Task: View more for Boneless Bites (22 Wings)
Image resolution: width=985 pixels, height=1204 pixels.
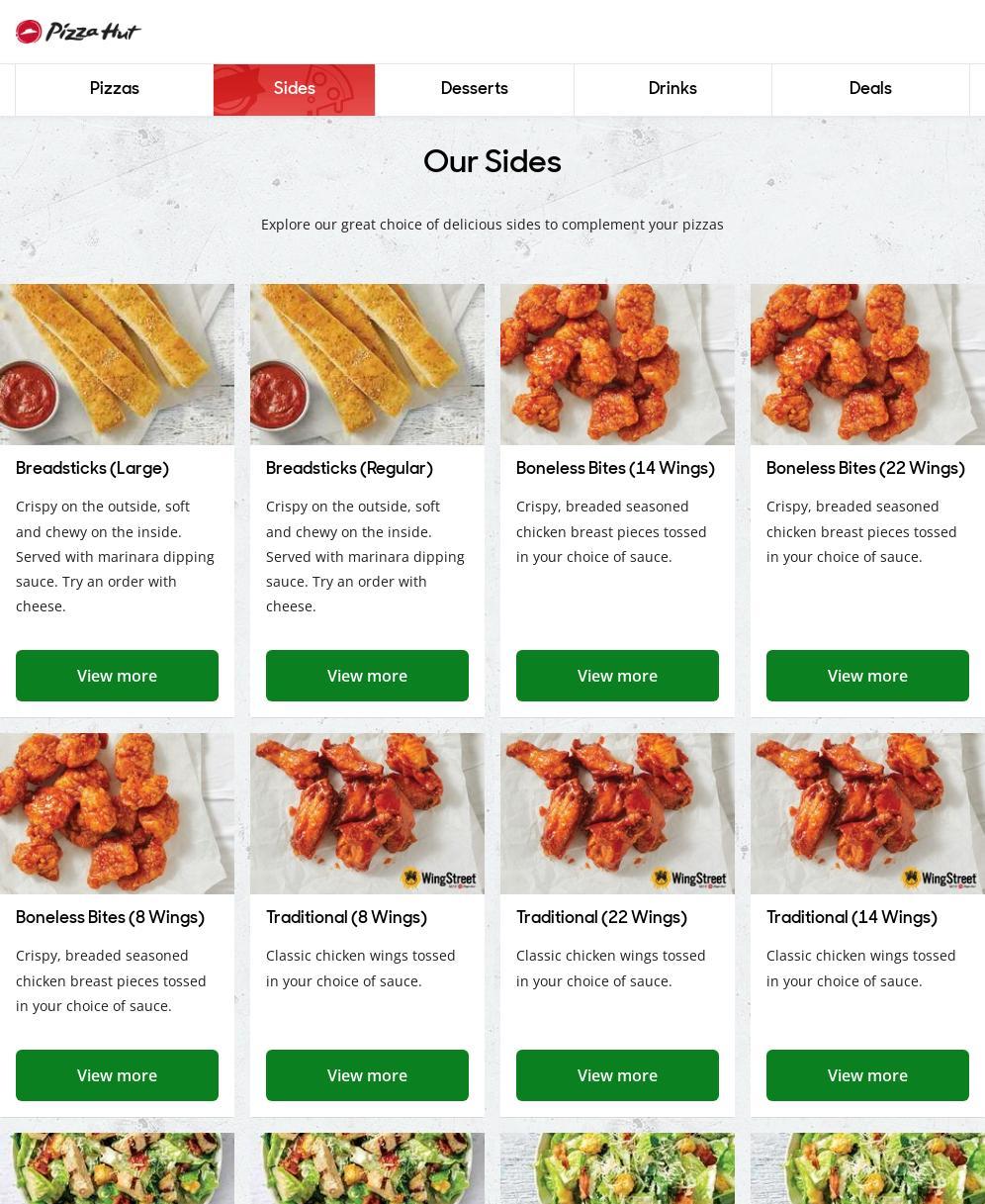Action: 867,676
